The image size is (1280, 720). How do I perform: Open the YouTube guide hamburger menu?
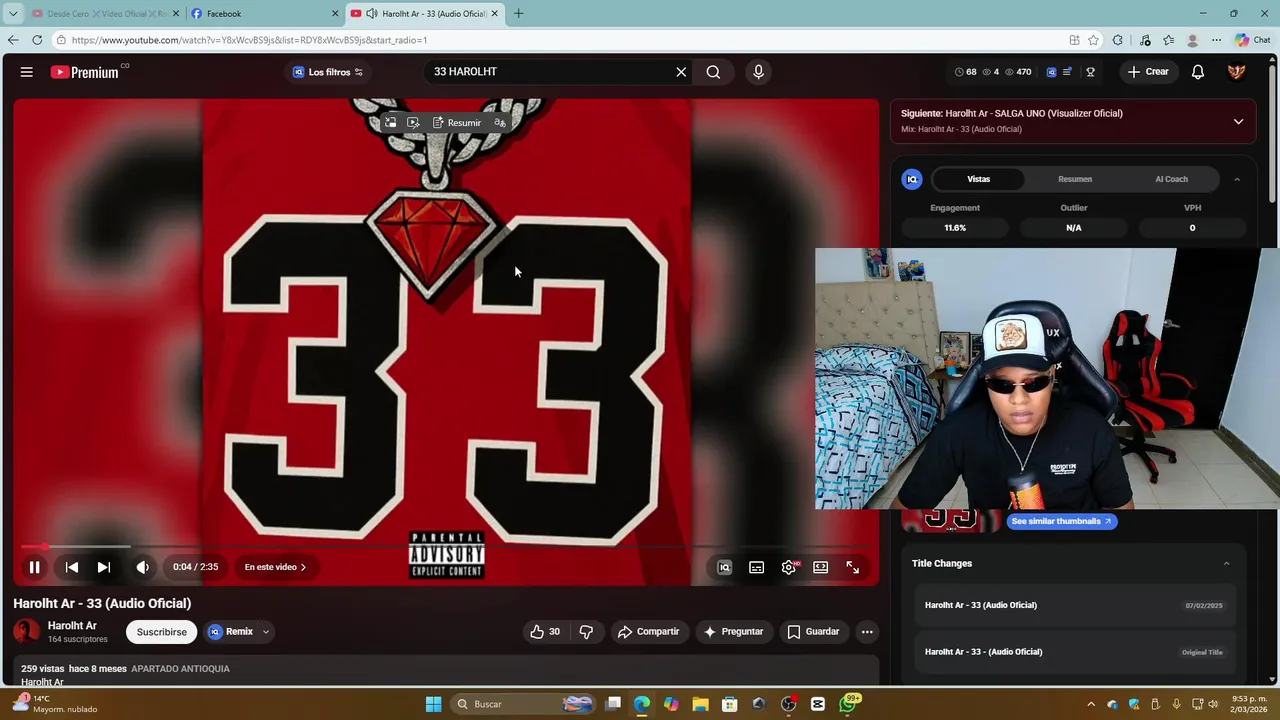pyautogui.click(x=27, y=72)
